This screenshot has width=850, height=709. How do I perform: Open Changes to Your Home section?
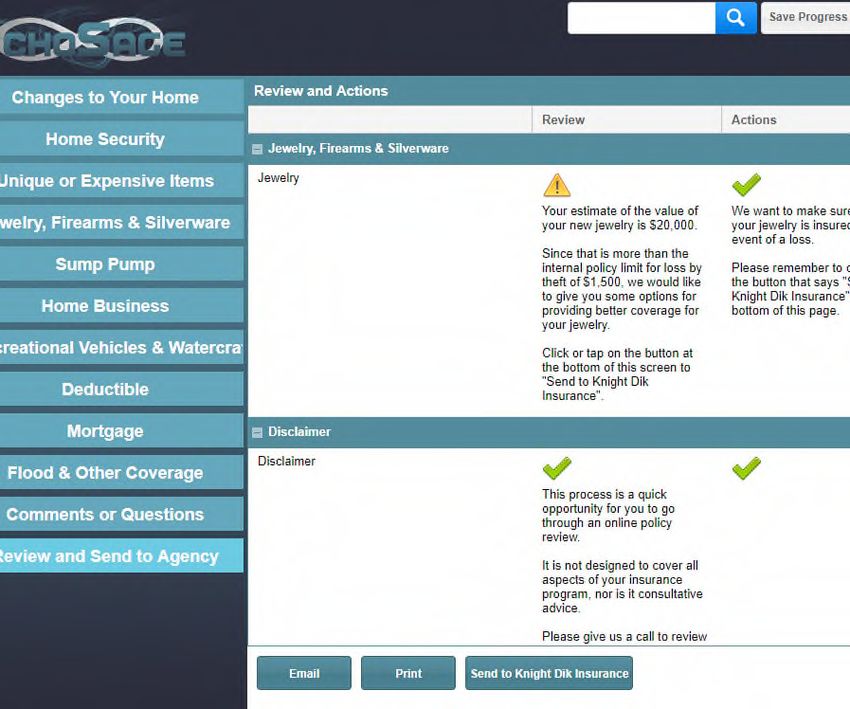tap(121, 97)
